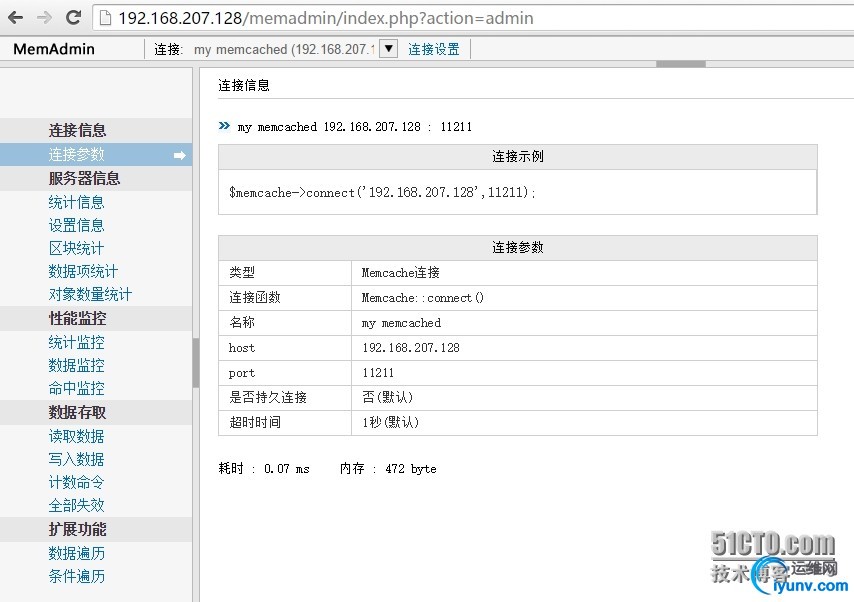Click the Memcache连接 type value cell
The height and width of the screenshot is (602, 854).
pyautogui.click(x=584, y=272)
